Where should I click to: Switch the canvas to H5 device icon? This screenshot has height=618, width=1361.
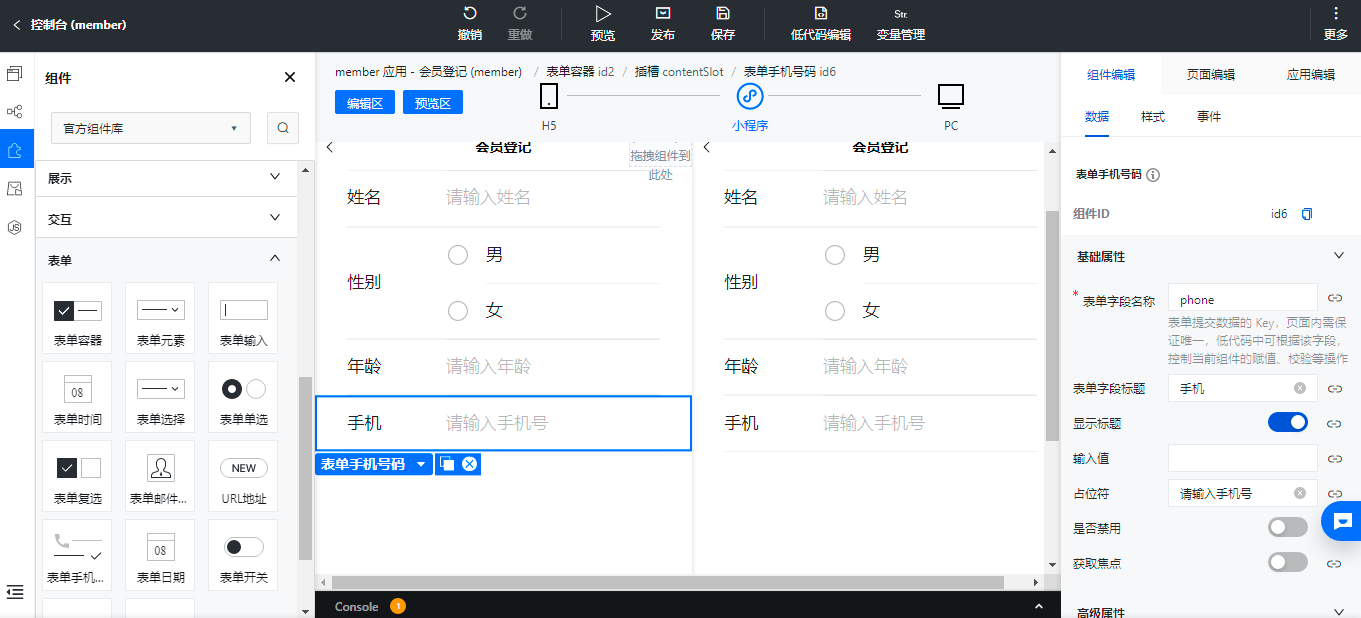[x=549, y=96]
